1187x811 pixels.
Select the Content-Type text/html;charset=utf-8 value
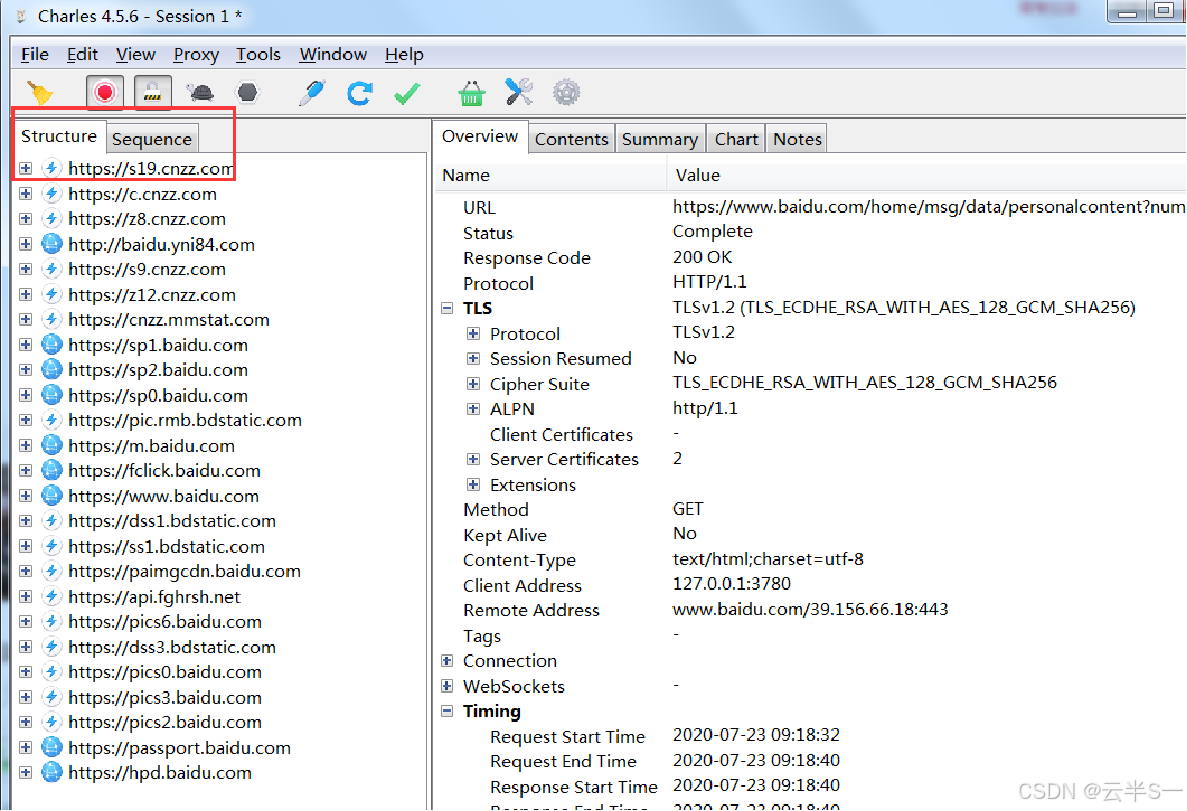(768, 559)
